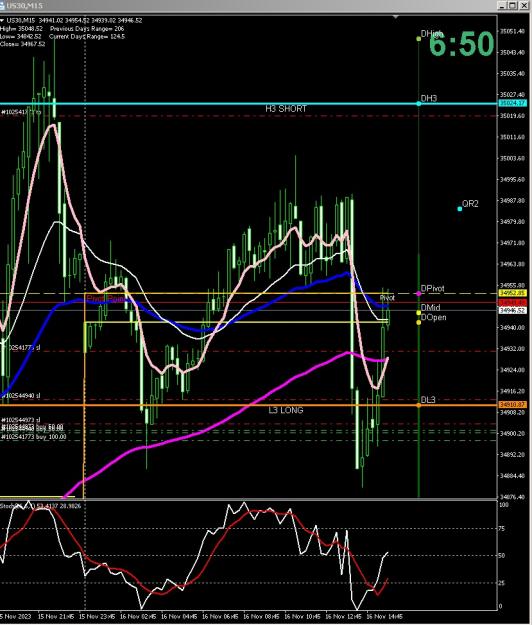Viewport: 532px width, 625px height.
Task: Click the L3 LONG line label
Action: coord(286,410)
